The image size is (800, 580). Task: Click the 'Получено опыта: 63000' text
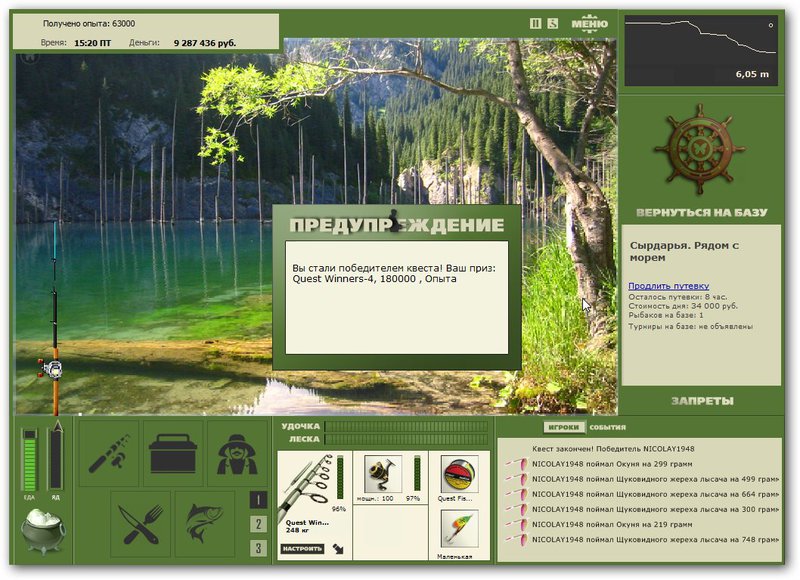pos(89,23)
